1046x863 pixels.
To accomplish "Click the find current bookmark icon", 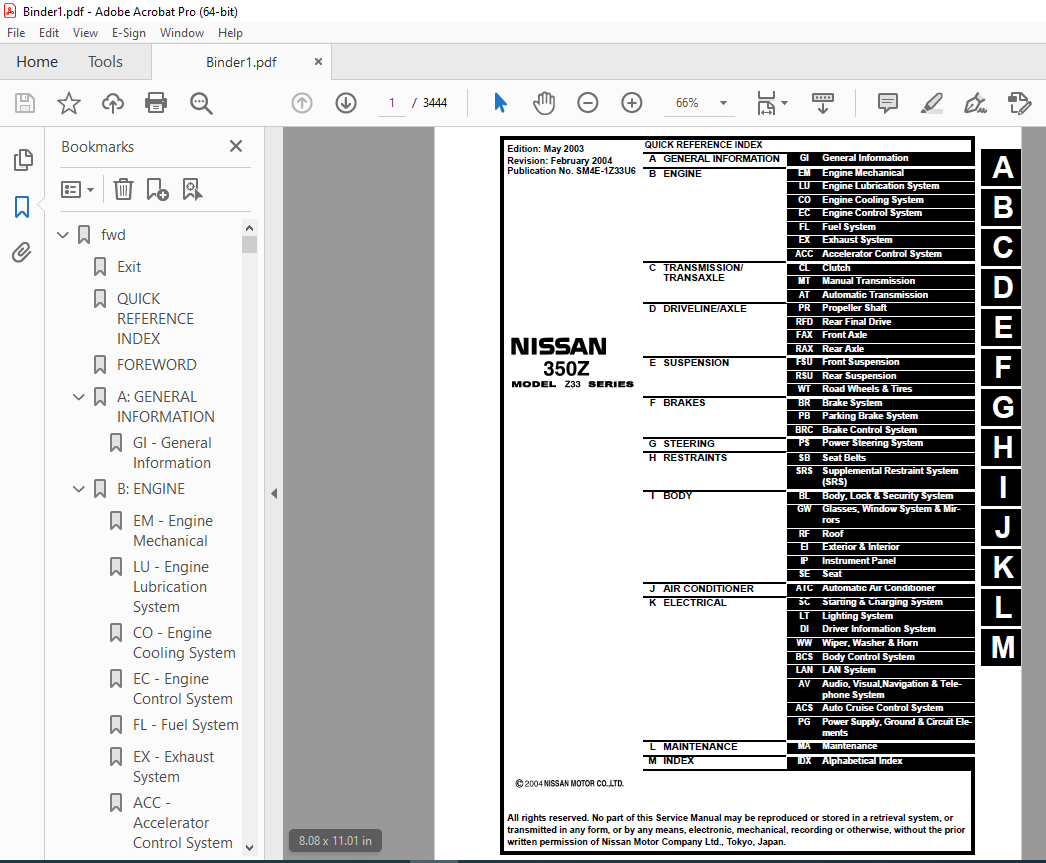I will [x=192, y=189].
